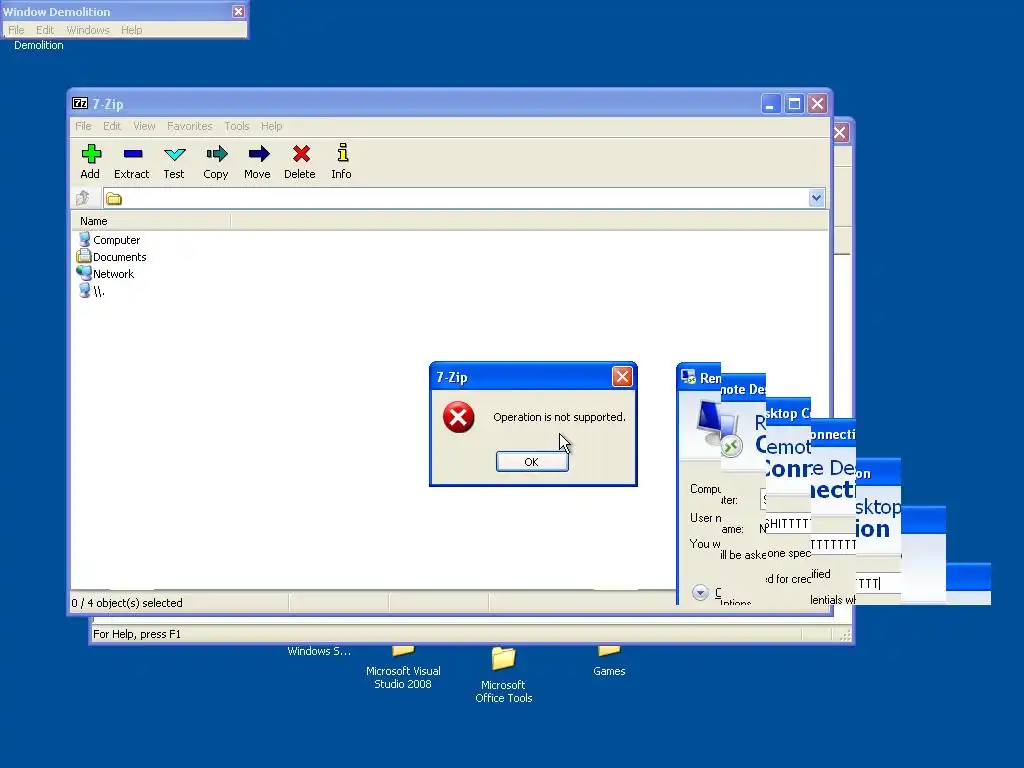Open the address path dropdown arrow
The width and height of the screenshot is (1024, 768).
click(816, 198)
